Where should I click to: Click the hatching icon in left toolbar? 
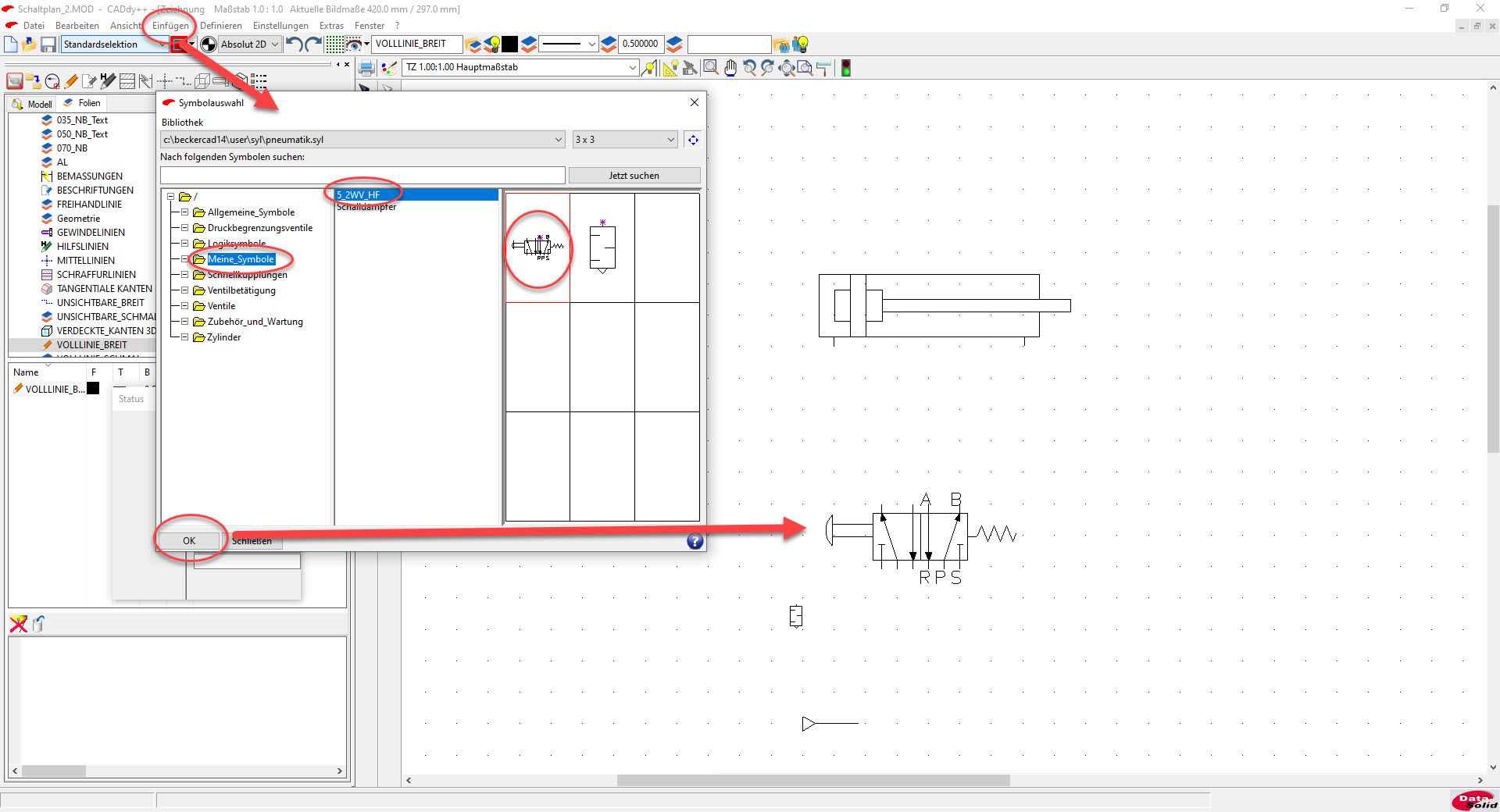pyautogui.click(x=127, y=80)
